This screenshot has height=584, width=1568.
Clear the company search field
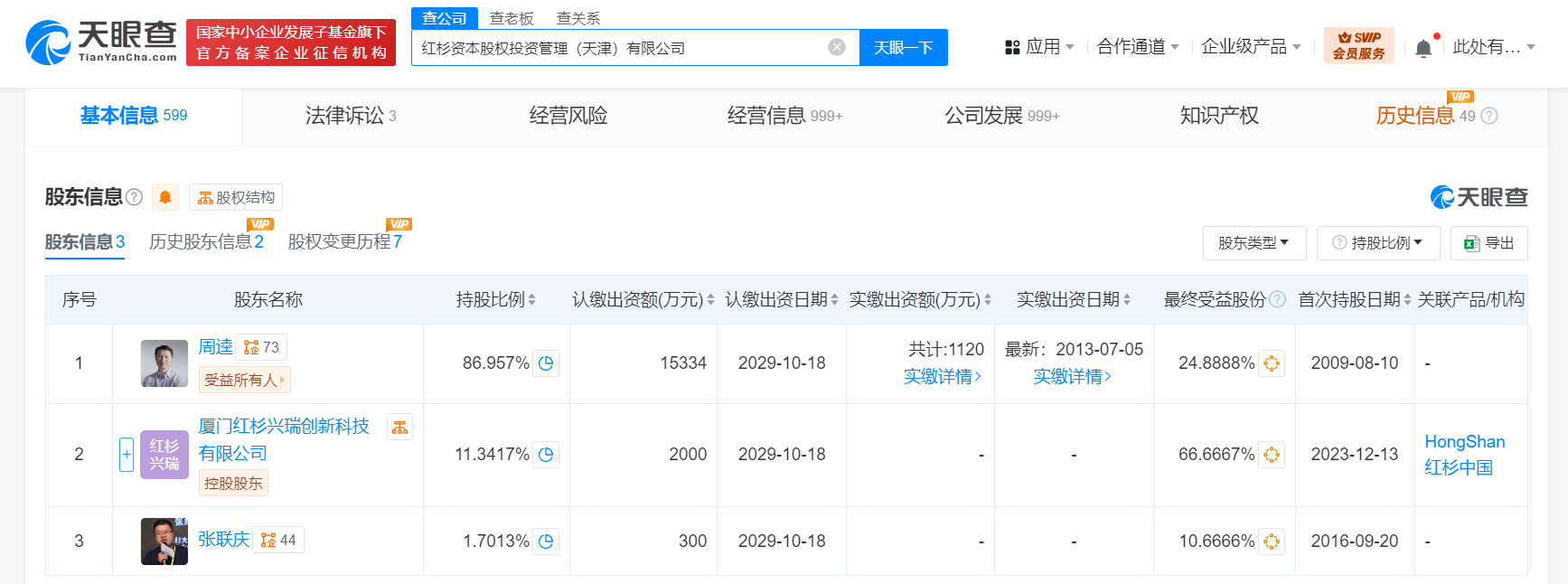[837, 47]
